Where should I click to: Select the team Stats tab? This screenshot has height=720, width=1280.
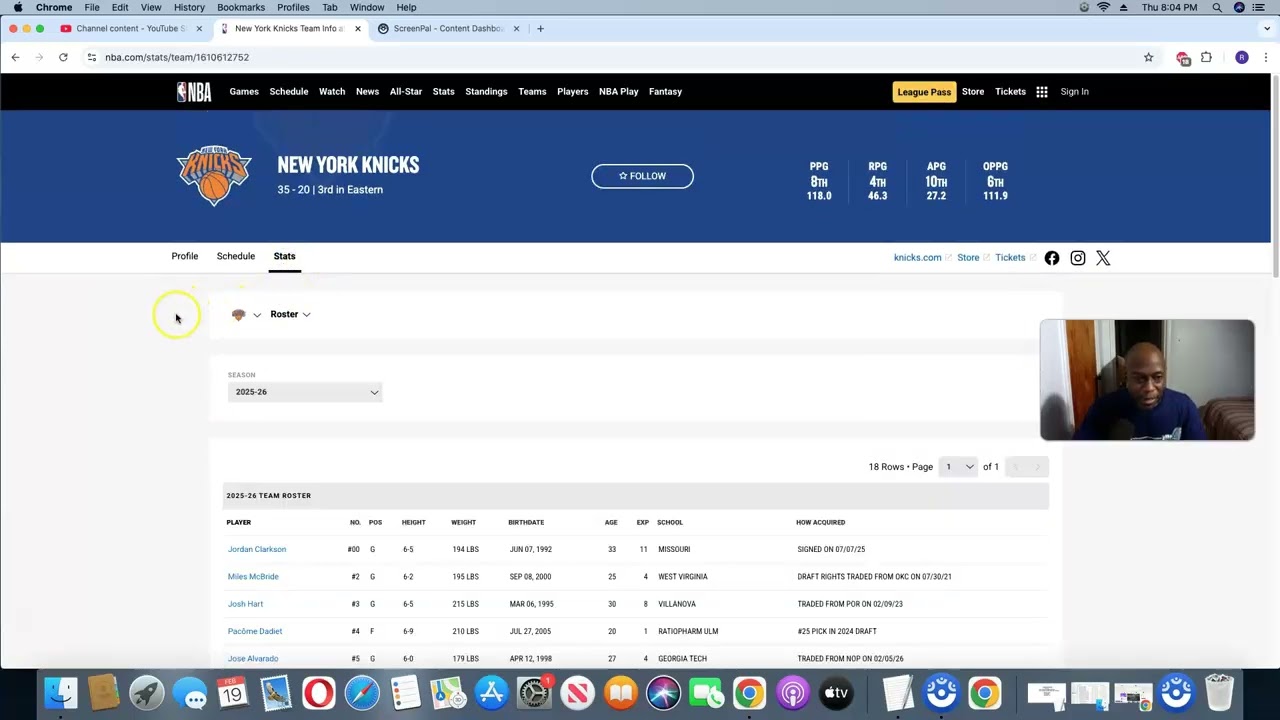point(285,256)
